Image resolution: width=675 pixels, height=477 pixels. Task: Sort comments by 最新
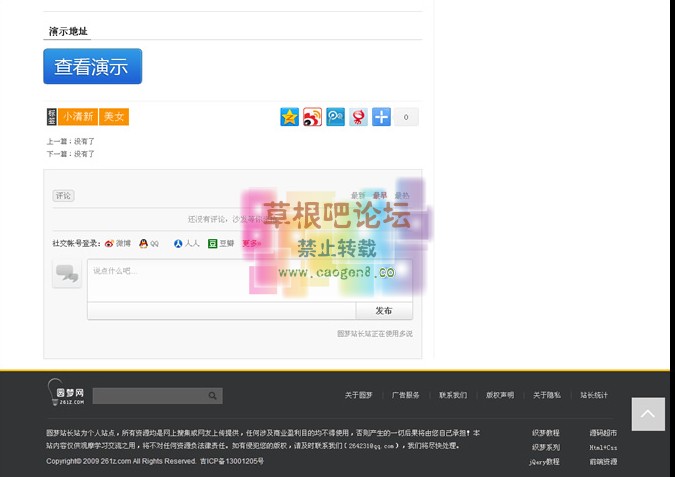[x=358, y=195]
